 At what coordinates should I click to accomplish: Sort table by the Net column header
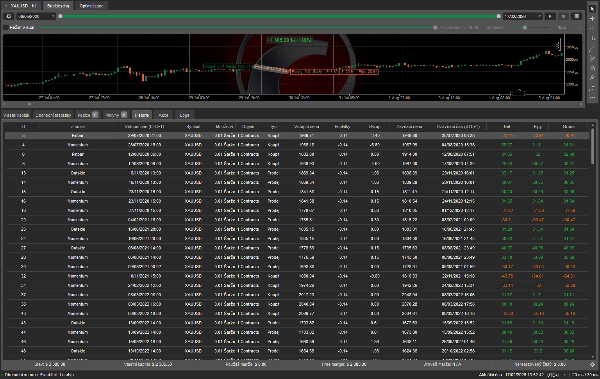(507, 126)
